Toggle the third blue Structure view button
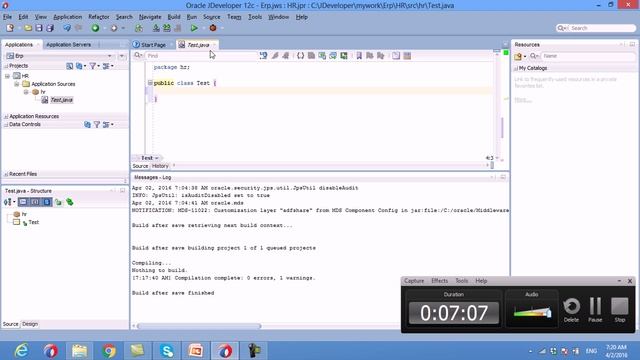Viewport: 640px width, 360px height. point(47,202)
